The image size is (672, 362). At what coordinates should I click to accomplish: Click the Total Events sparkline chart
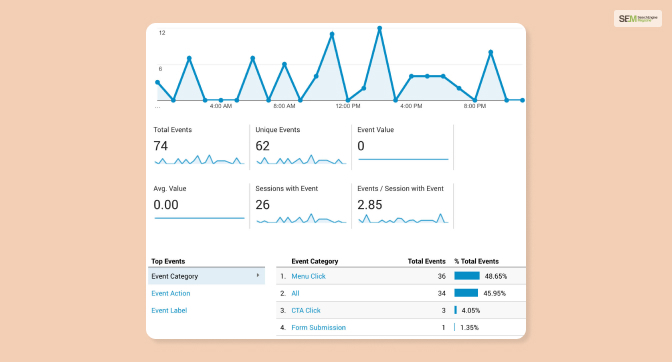pos(199,160)
